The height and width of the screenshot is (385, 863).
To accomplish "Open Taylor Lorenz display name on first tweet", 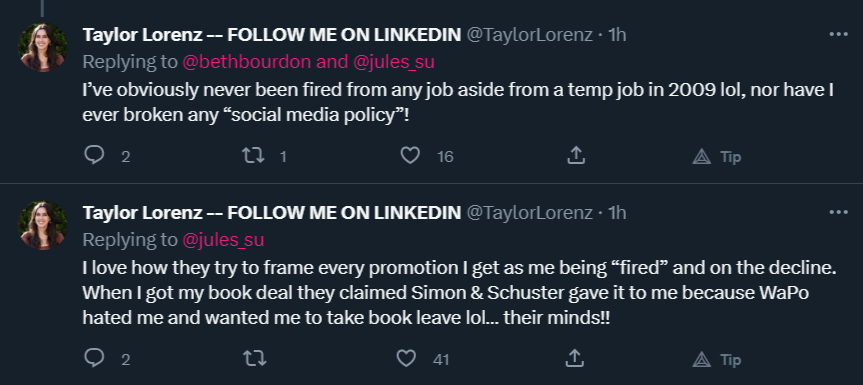I will click(x=272, y=35).
